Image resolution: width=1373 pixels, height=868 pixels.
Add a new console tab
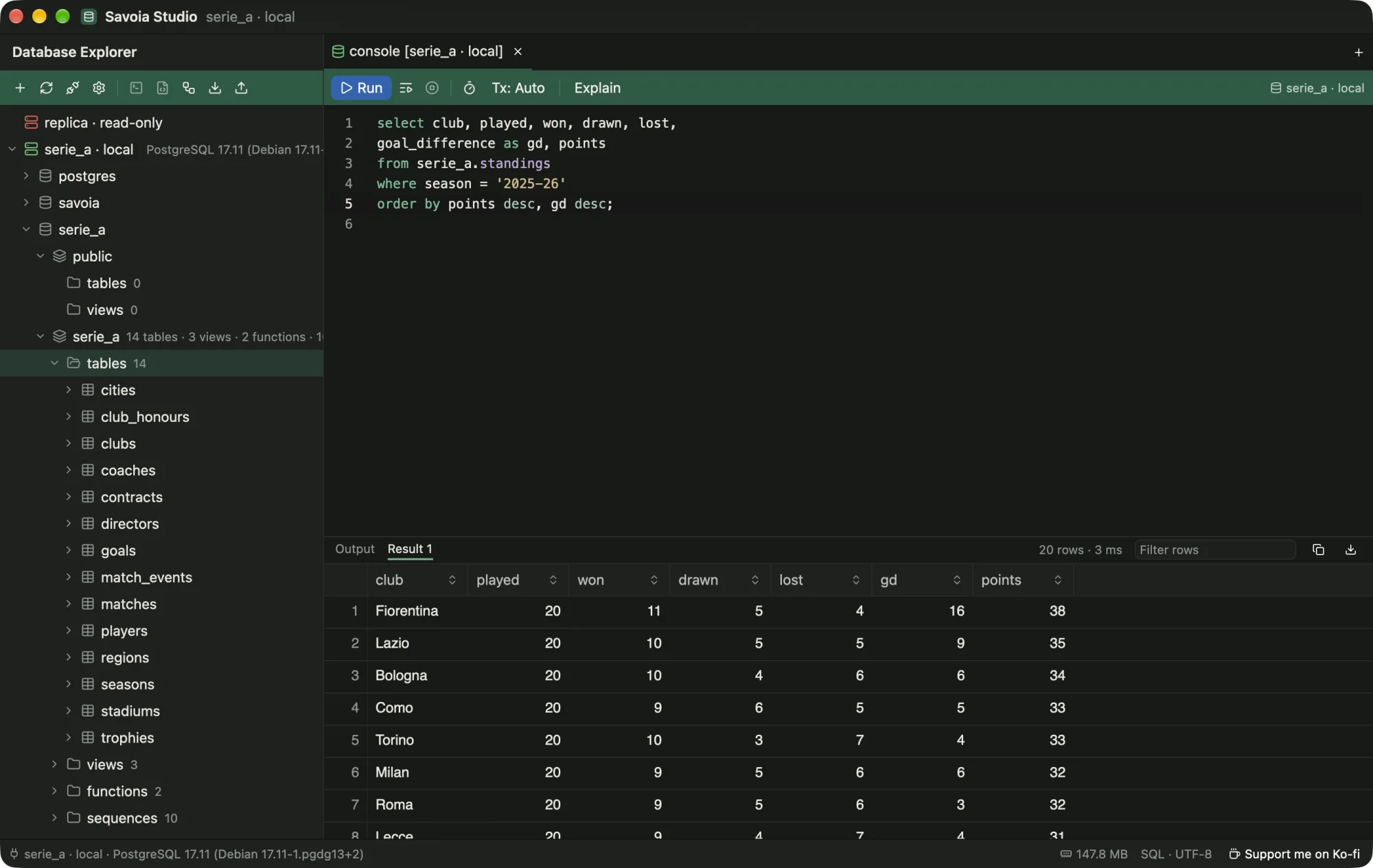(1358, 52)
